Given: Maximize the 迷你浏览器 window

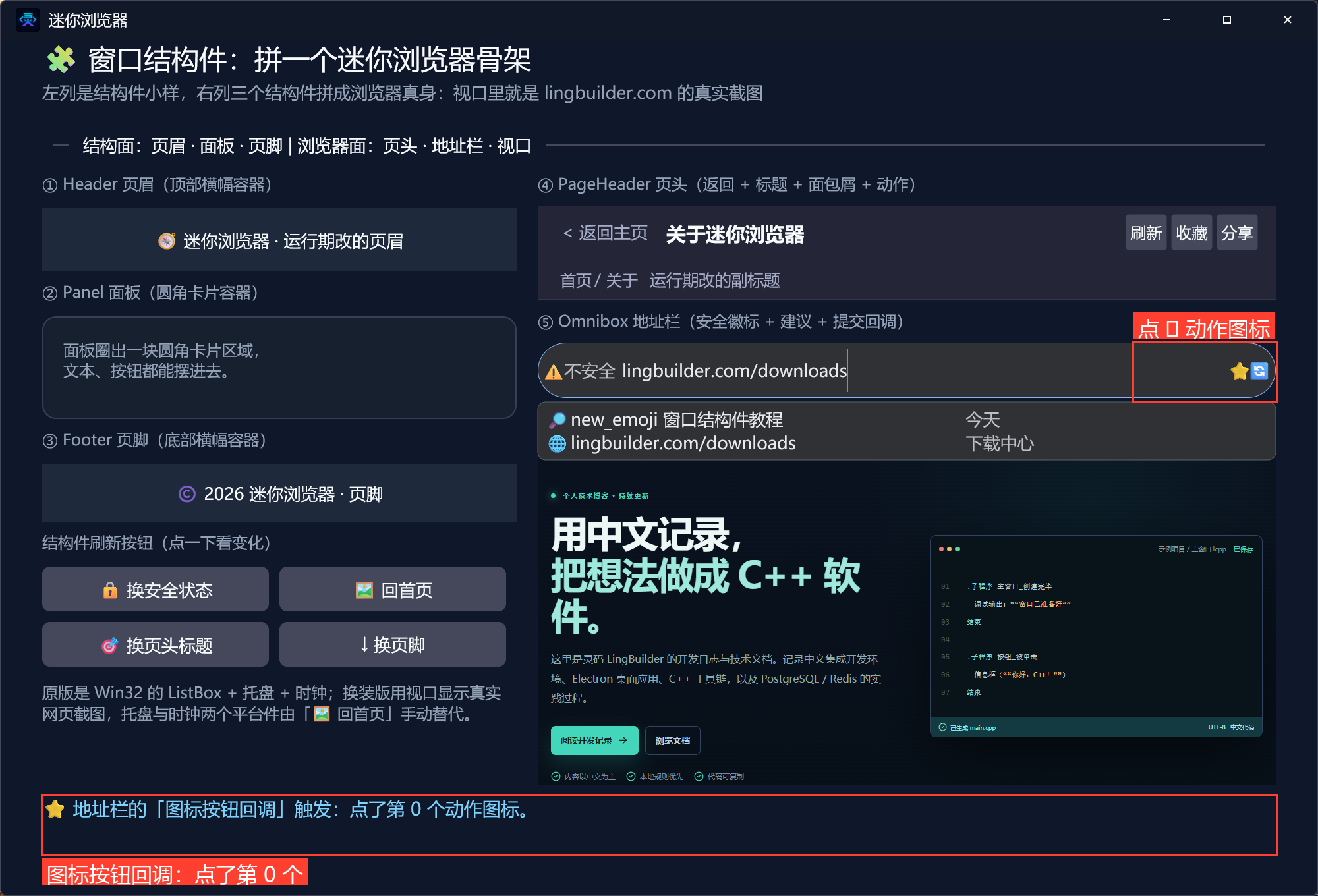Looking at the screenshot, I should pos(1226,20).
